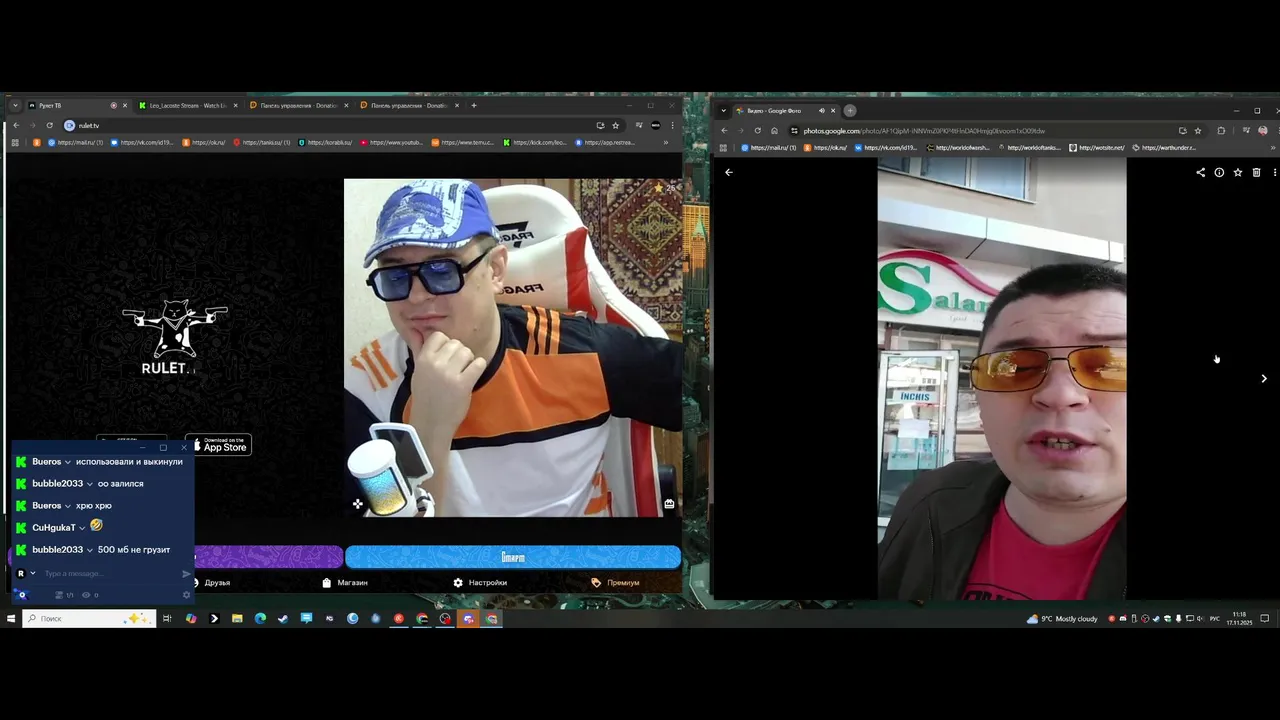
Task: Expand CuHgukaT user menu in chat
Action: coord(82,528)
